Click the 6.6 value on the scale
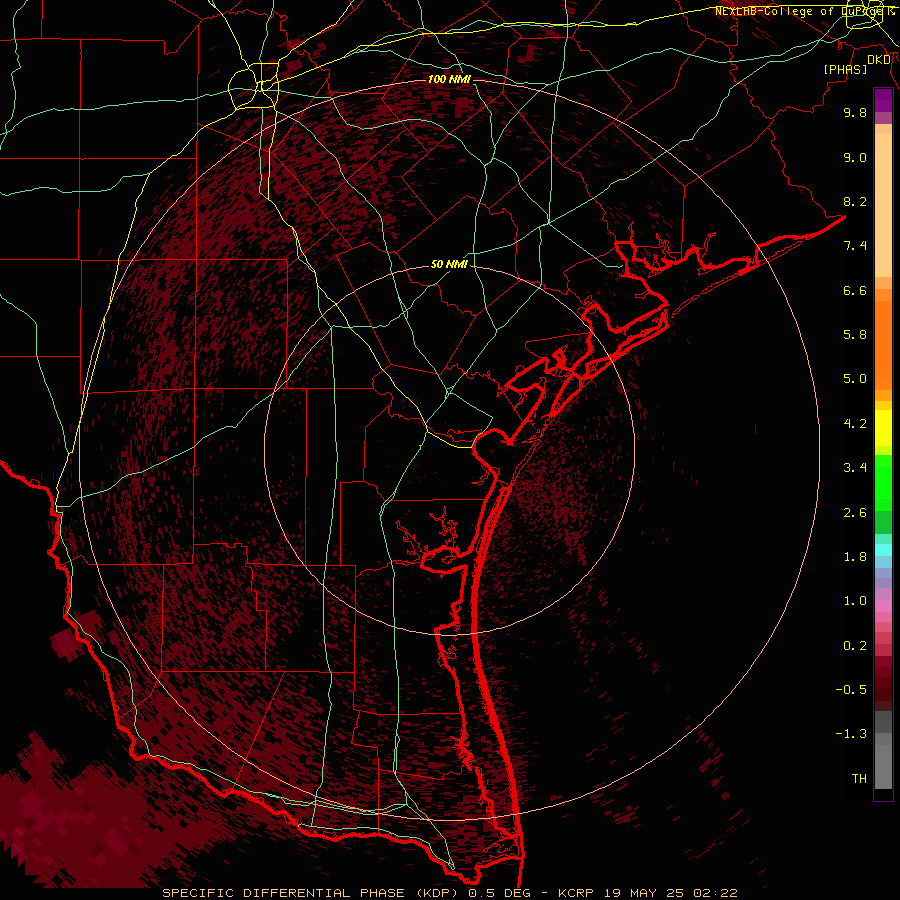900x900 pixels. pyautogui.click(x=855, y=290)
